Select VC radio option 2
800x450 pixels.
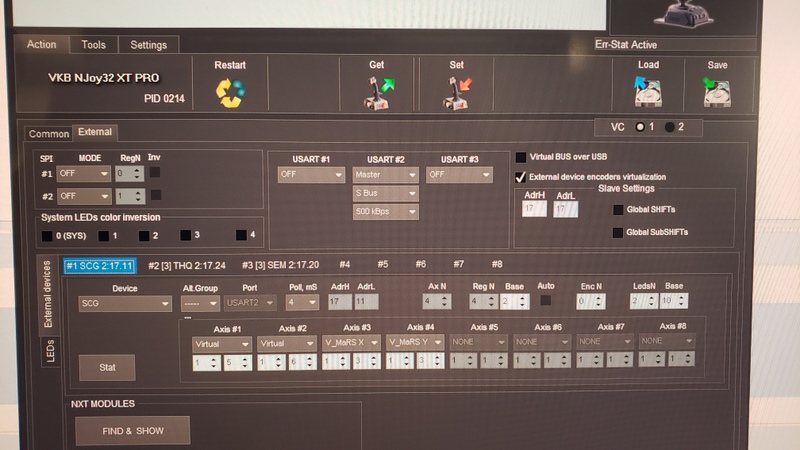point(669,127)
